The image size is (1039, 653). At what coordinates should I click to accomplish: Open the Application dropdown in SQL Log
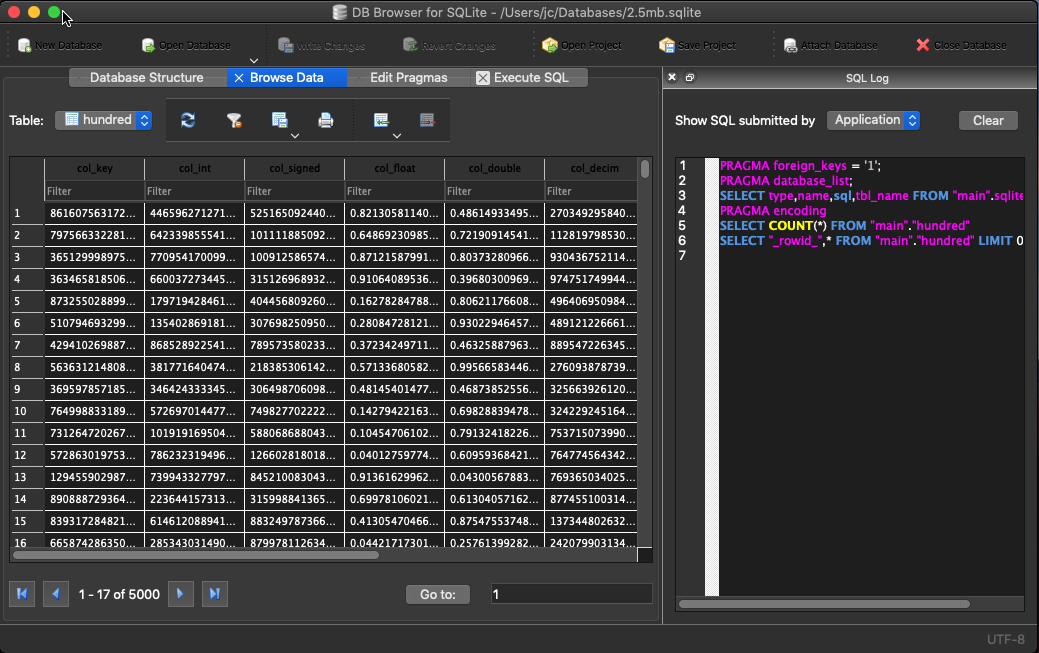coord(873,120)
